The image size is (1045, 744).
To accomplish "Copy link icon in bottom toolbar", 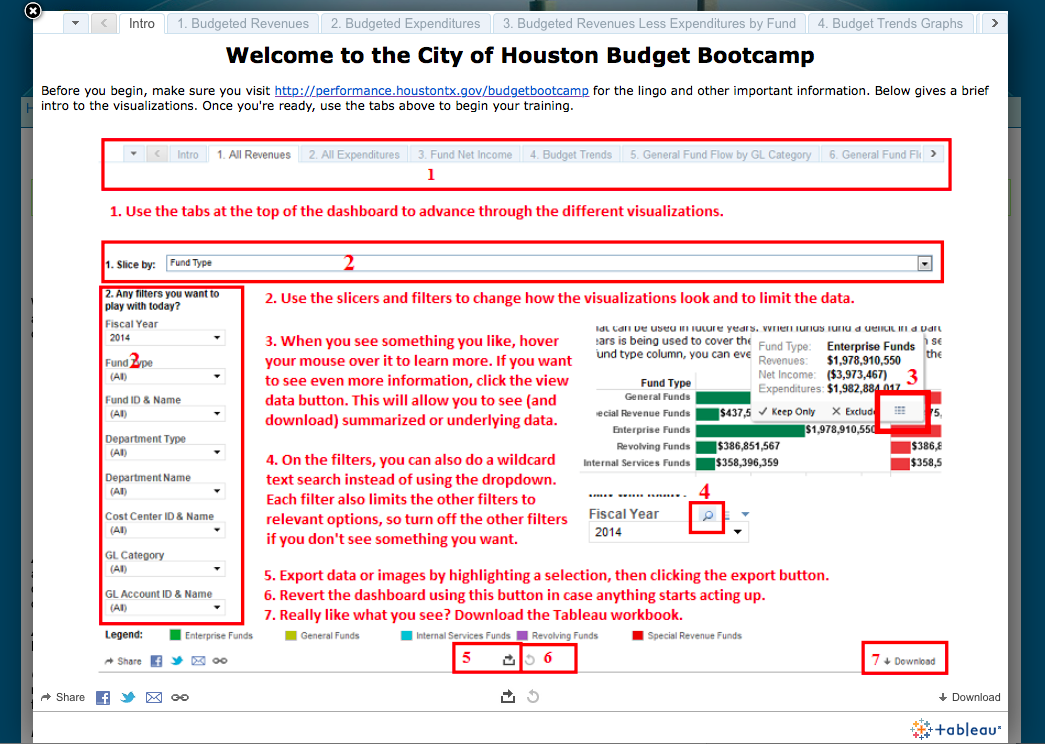I will (180, 697).
